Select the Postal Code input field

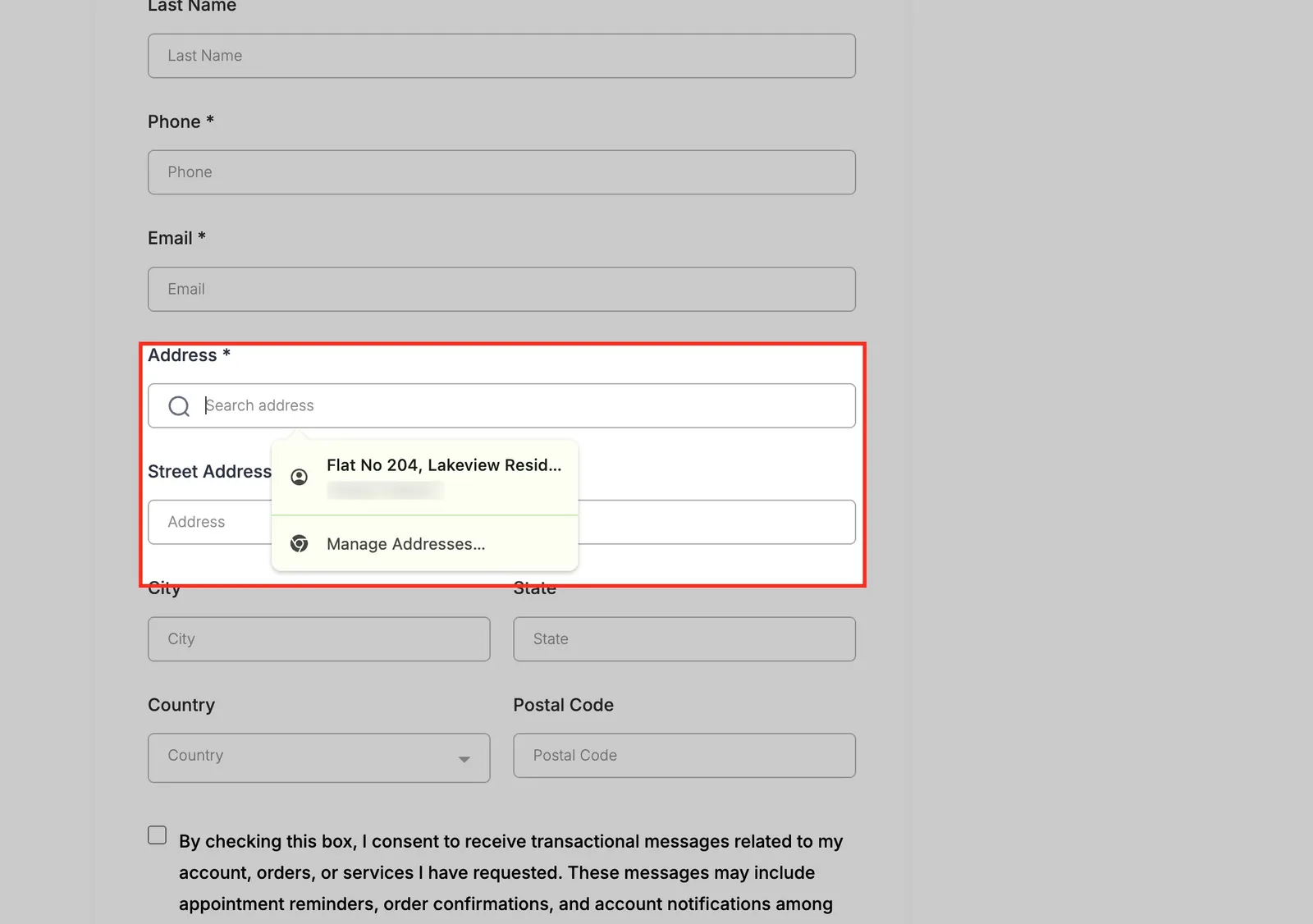[684, 756]
